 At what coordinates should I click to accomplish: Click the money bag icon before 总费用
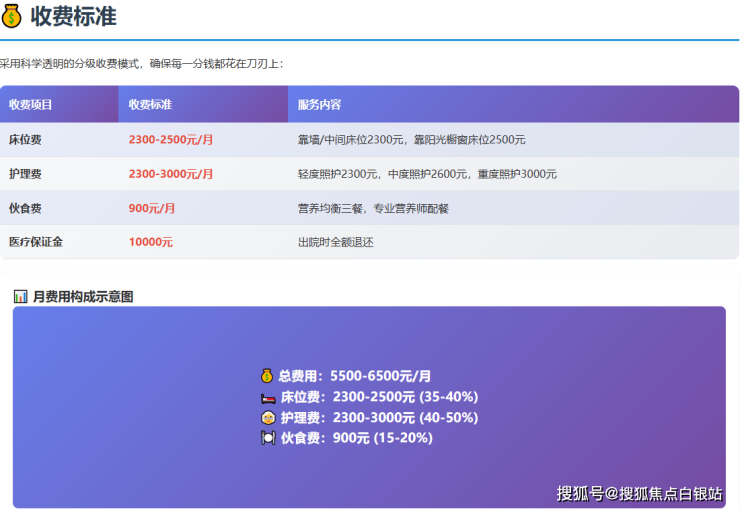267,376
